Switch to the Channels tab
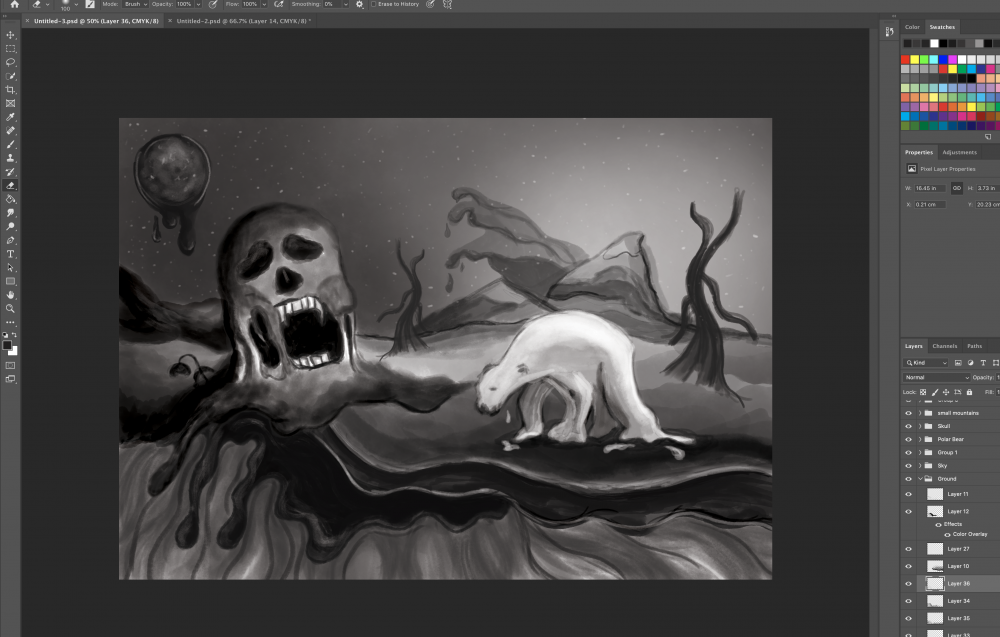This screenshot has width=1000, height=637. [x=944, y=346]
